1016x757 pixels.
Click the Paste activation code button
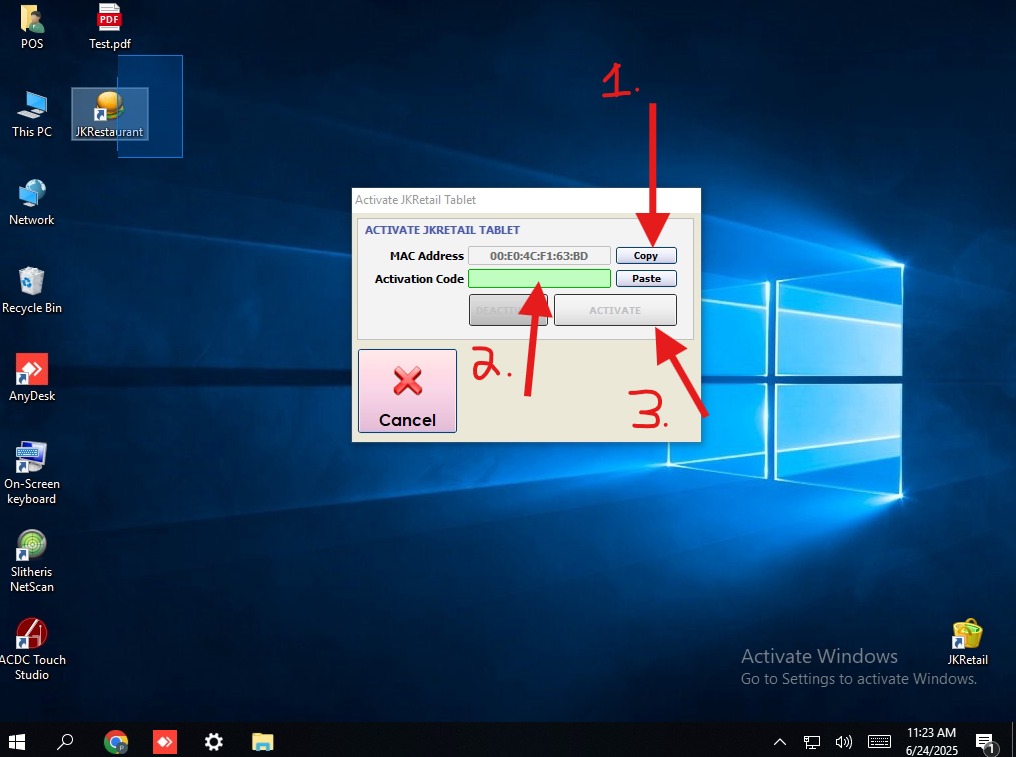coord(646,279)
